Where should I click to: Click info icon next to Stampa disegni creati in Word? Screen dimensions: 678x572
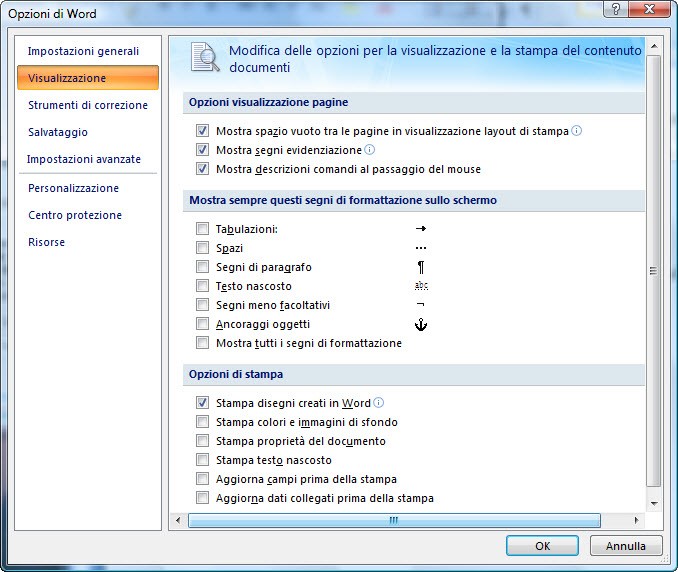tap(379, 403)
